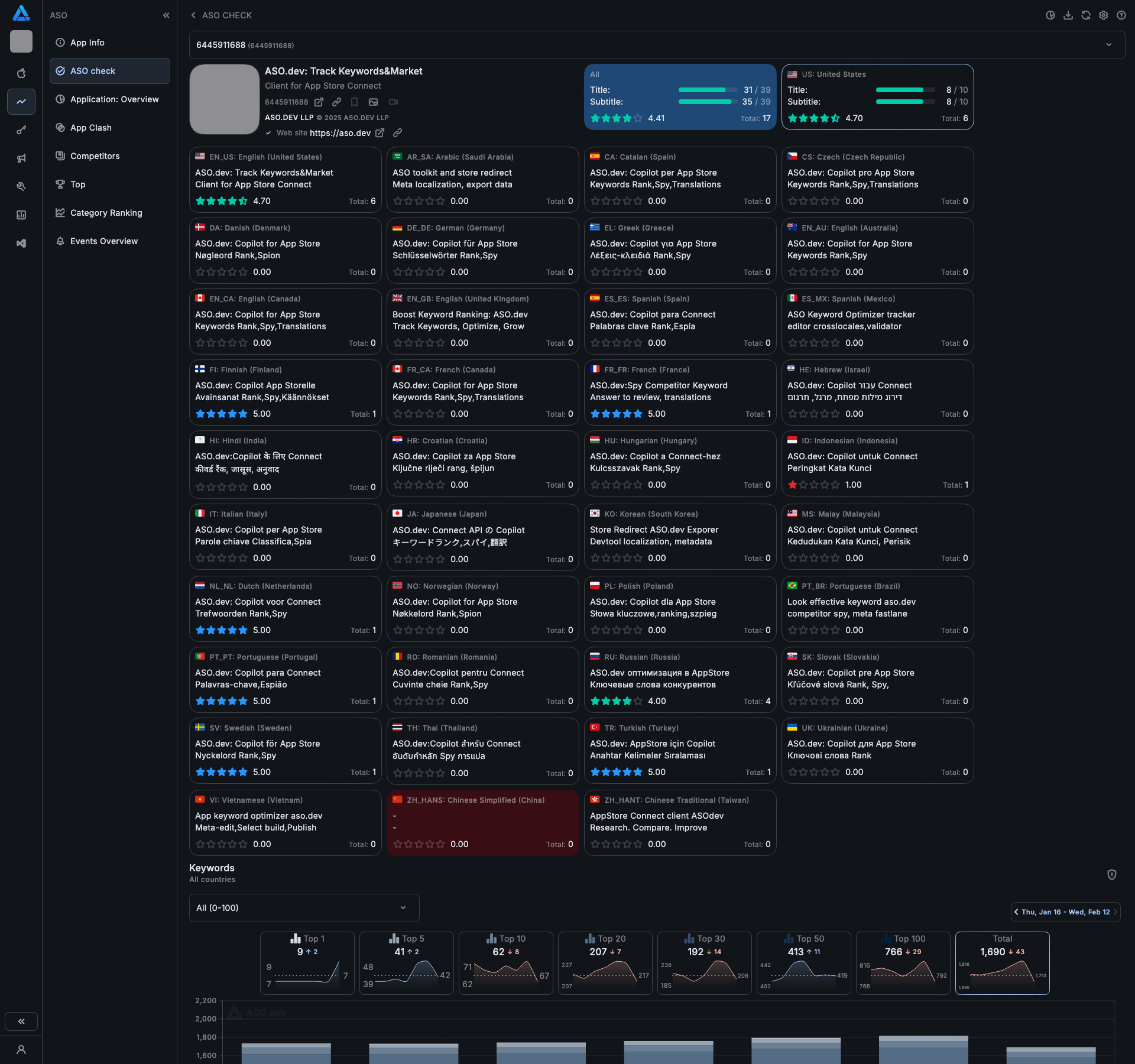Click the refresh sync icon
1135x1064 pixels.
click(1085, 15)
